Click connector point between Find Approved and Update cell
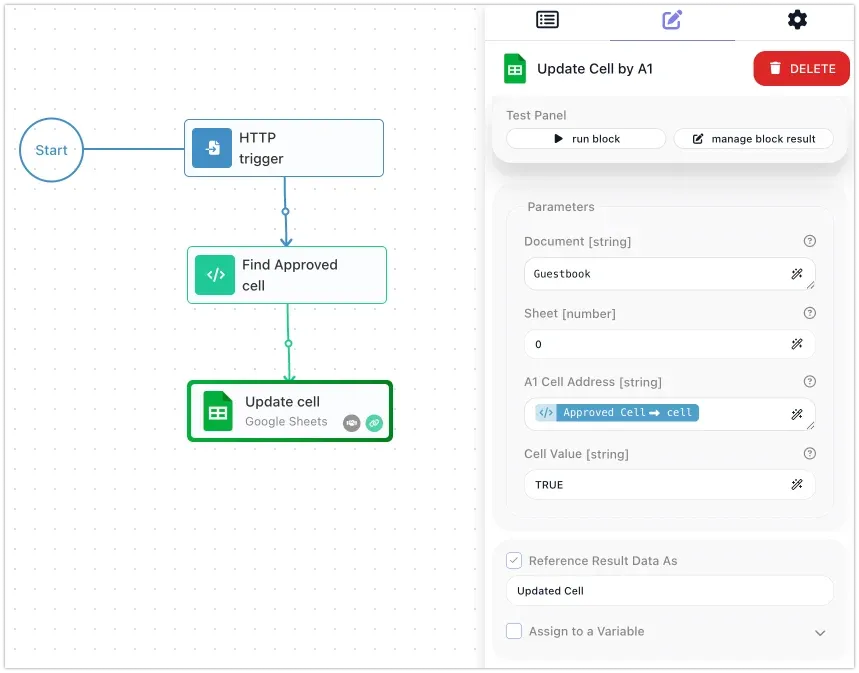This screenshot has width=859, height=673. (289, 344)
